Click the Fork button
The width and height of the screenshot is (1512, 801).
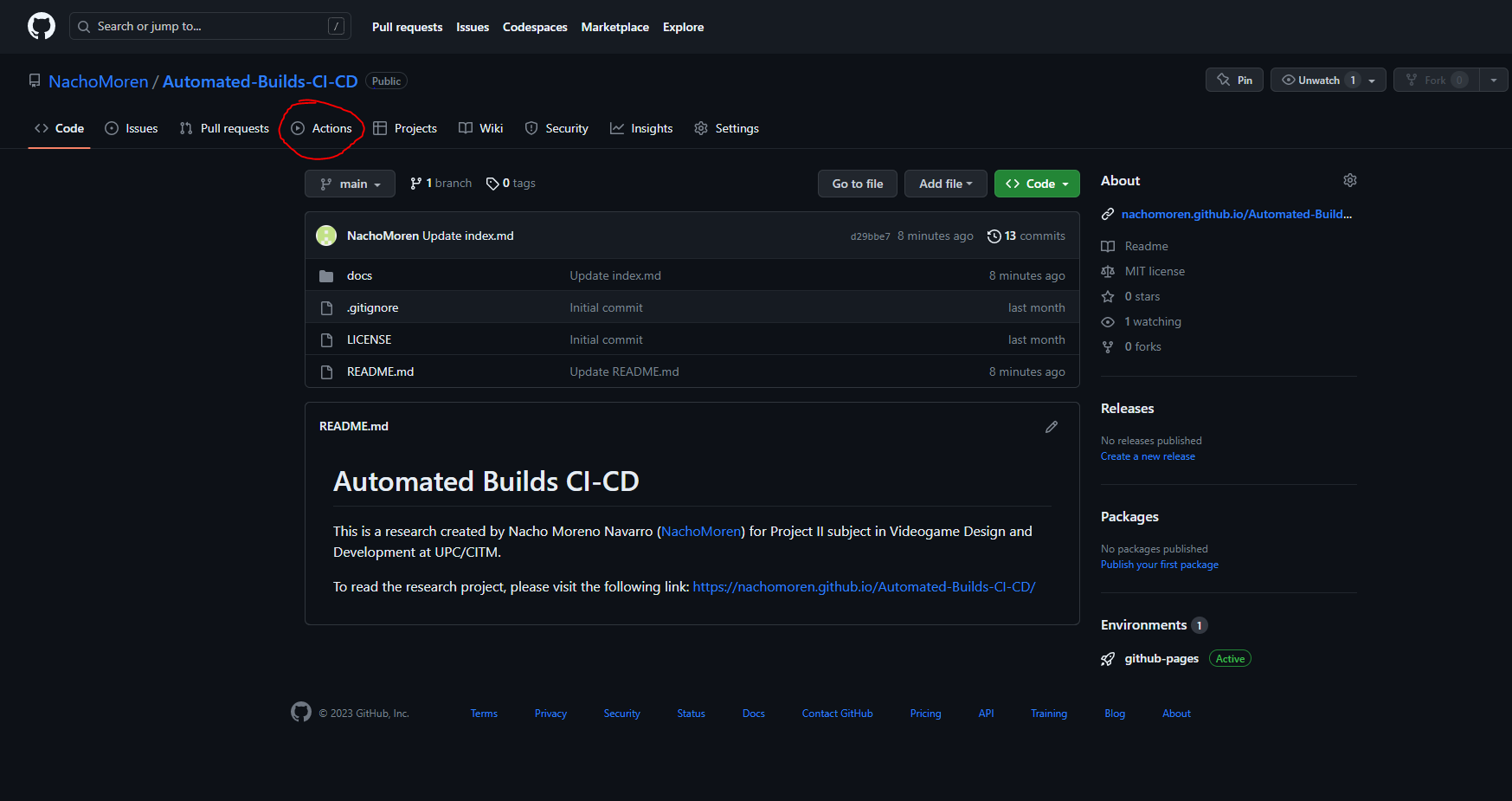pos(1436,80)
